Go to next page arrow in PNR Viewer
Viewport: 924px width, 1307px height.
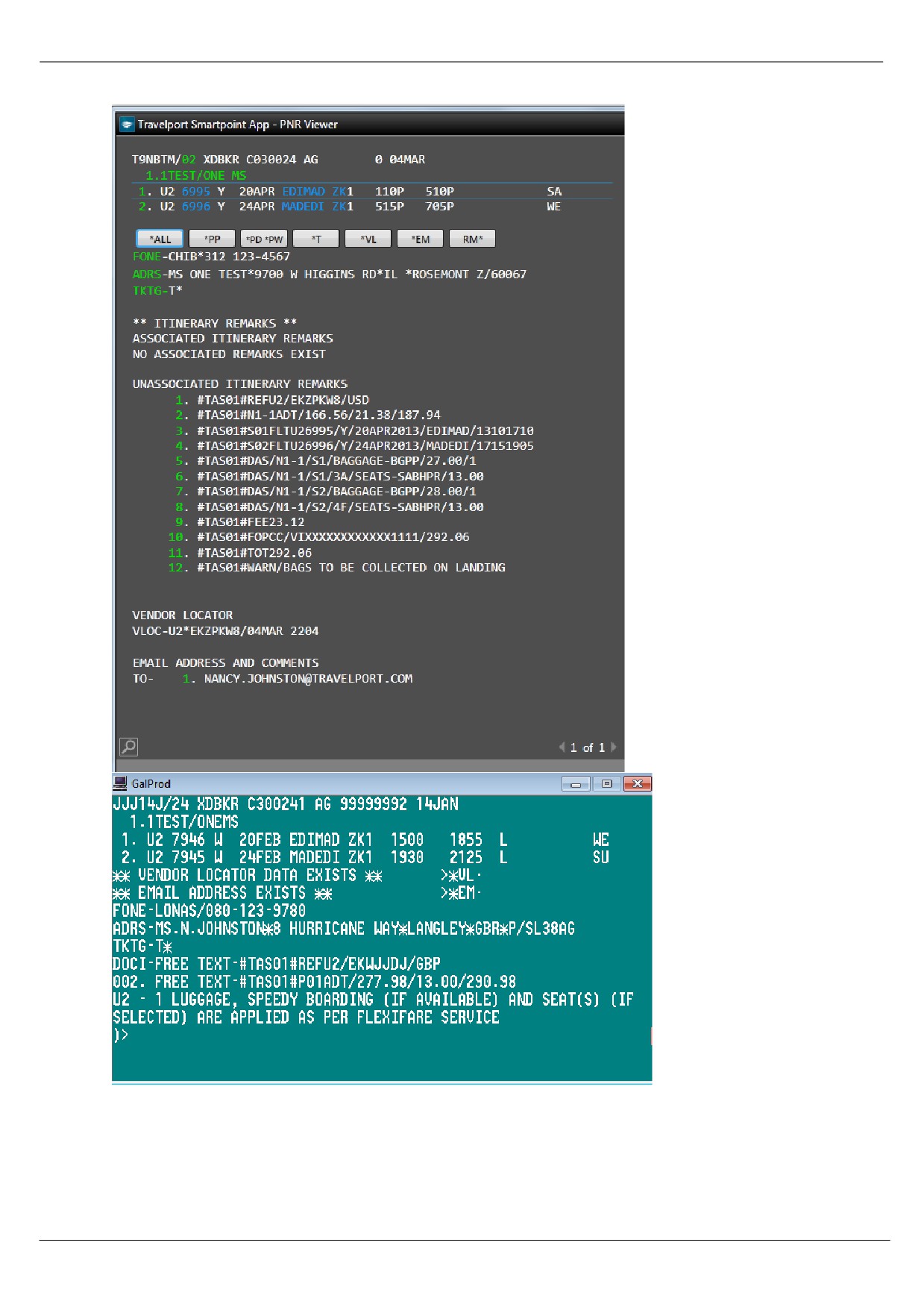(614, 747)
